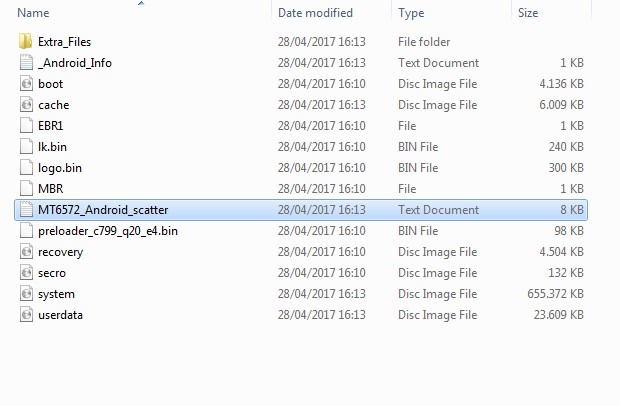This screenshot has width=620, height=406.
Task: Sort files by the Name column header
Action: pyautogui.click(x=34, y=13)
